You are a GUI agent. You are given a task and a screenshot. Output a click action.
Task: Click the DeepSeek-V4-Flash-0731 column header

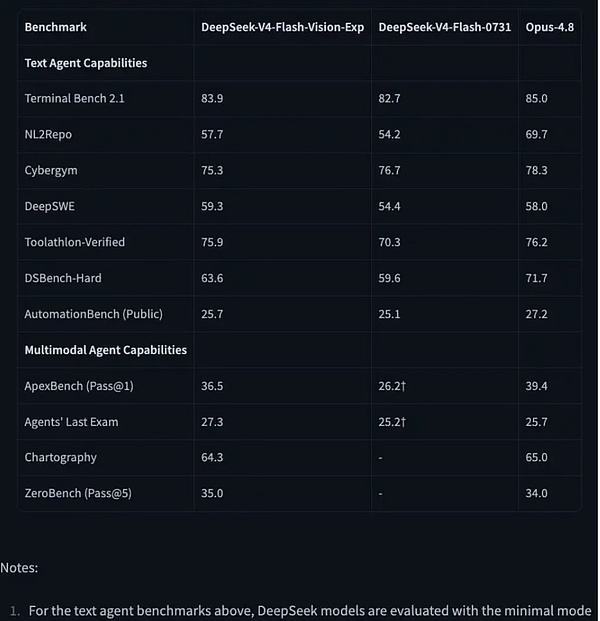[444, 27]
